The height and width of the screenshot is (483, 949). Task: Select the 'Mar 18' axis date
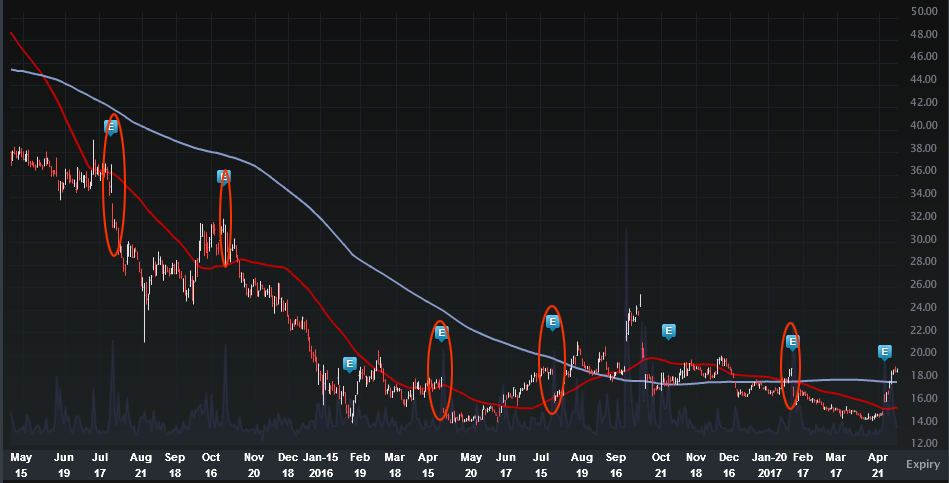[395, 465]
